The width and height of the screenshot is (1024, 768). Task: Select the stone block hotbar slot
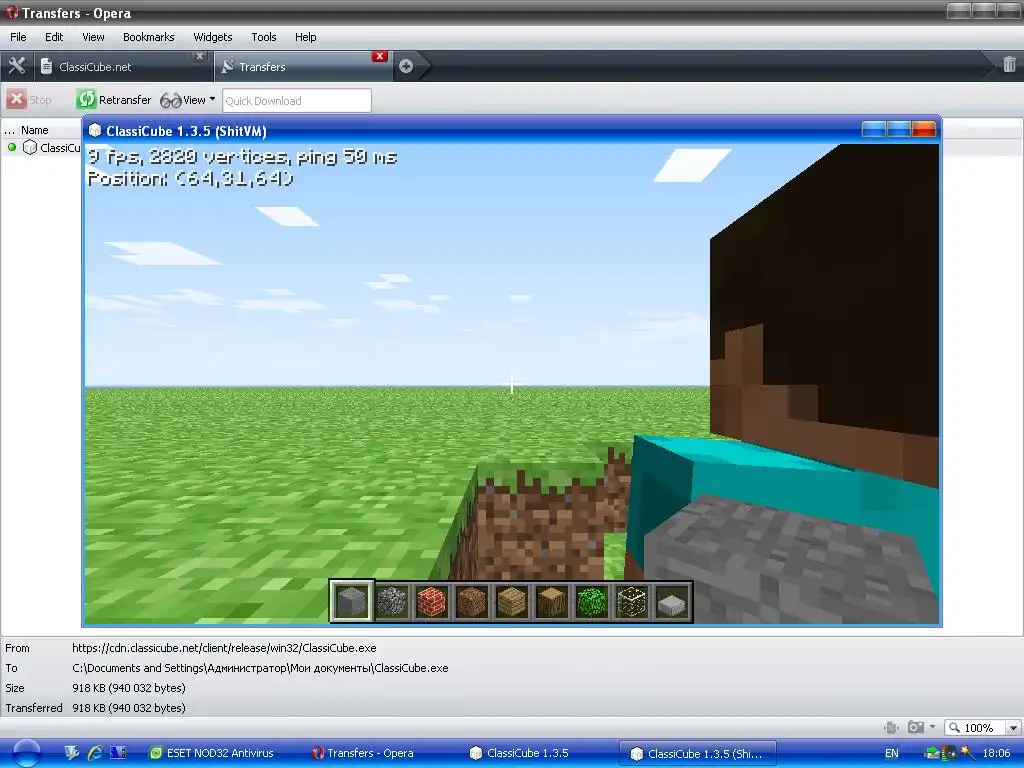[x=351, y=601]
